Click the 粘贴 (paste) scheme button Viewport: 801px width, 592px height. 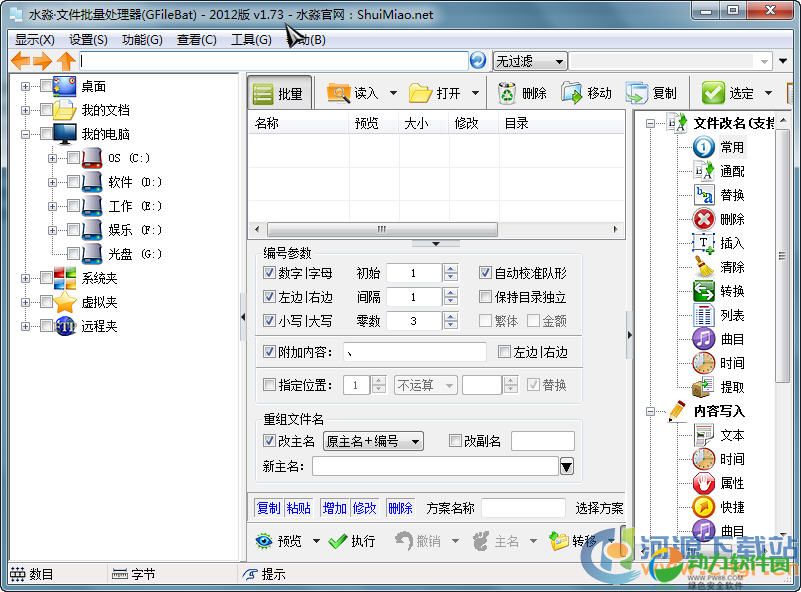tap(298, 508)
